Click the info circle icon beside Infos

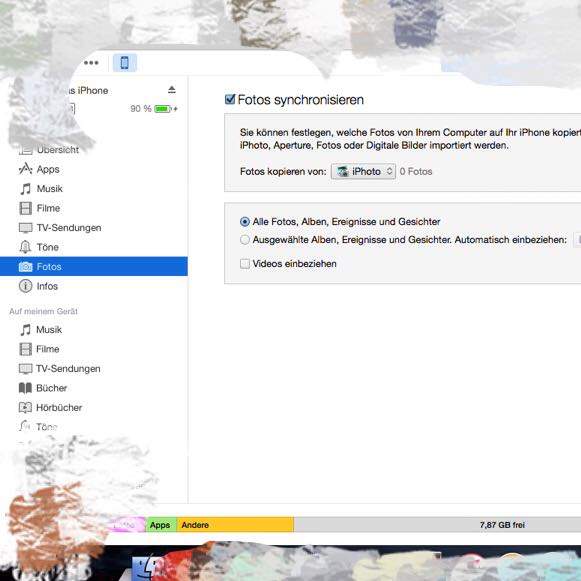point(25,286)
